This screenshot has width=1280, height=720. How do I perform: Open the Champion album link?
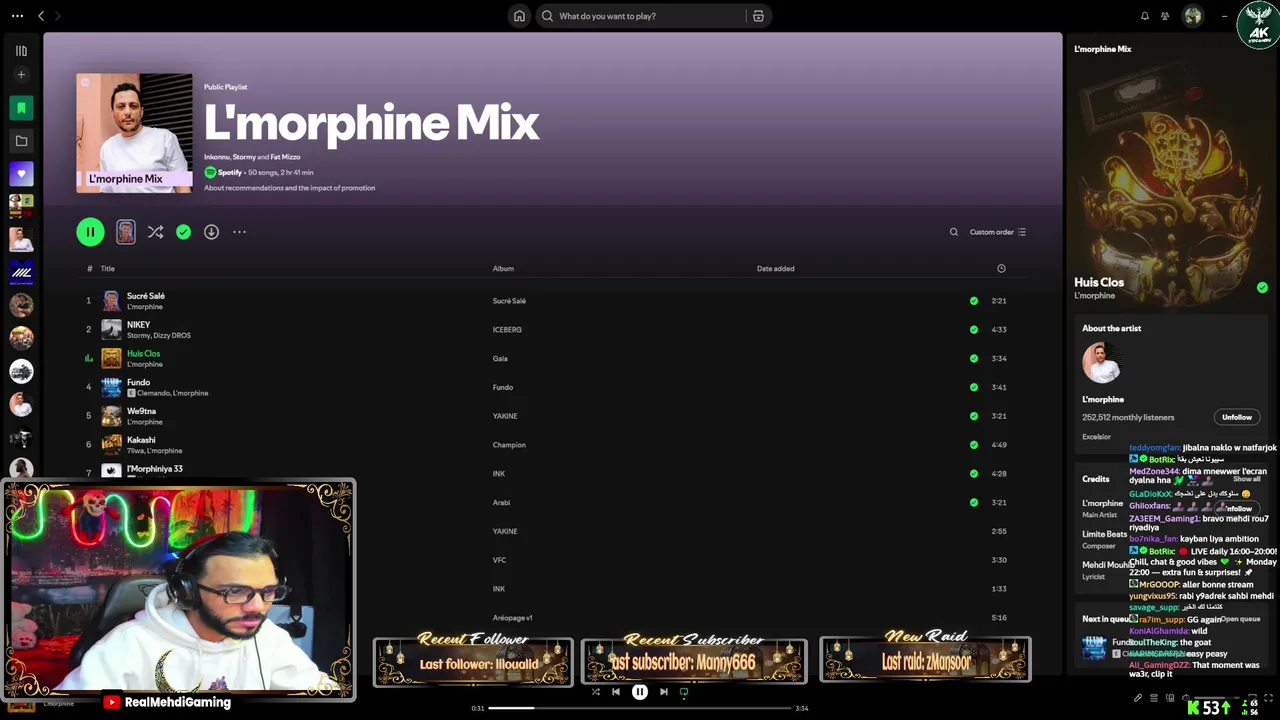pos(509,445)
